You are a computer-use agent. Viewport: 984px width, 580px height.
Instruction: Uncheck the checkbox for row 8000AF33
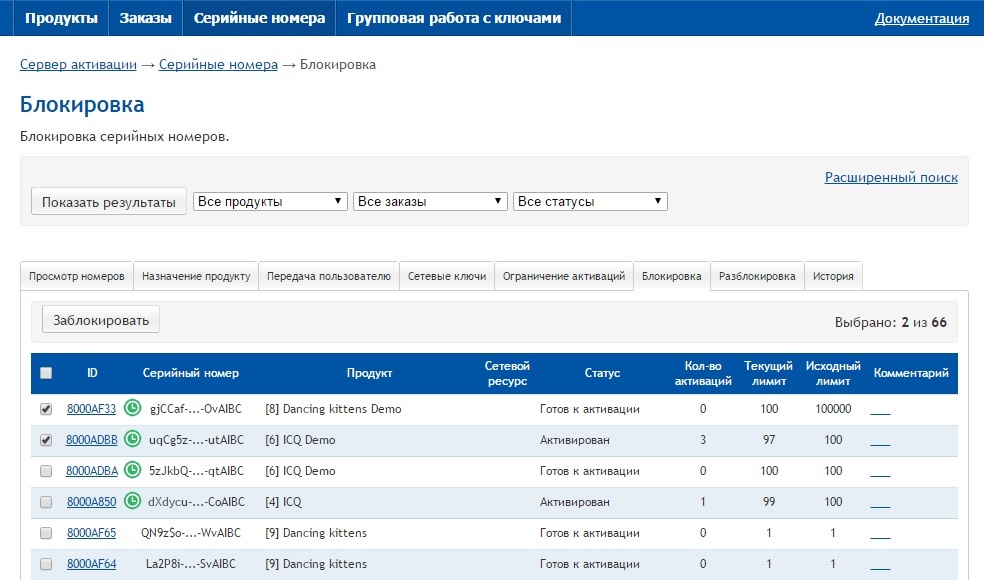45,409
